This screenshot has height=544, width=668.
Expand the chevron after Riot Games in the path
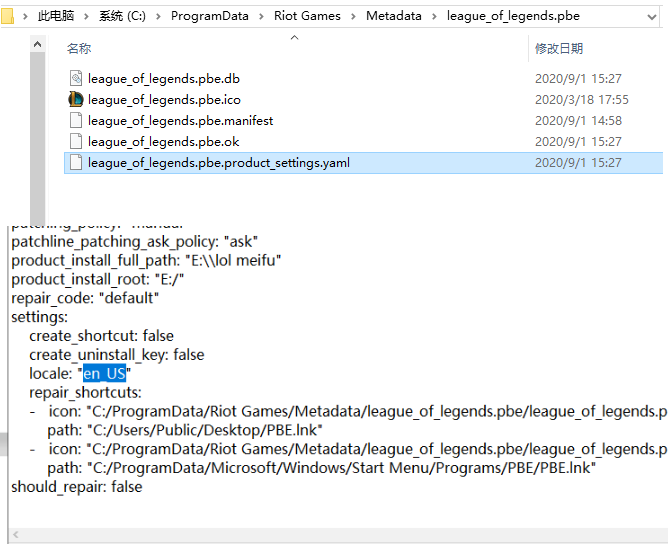point(353,17)
